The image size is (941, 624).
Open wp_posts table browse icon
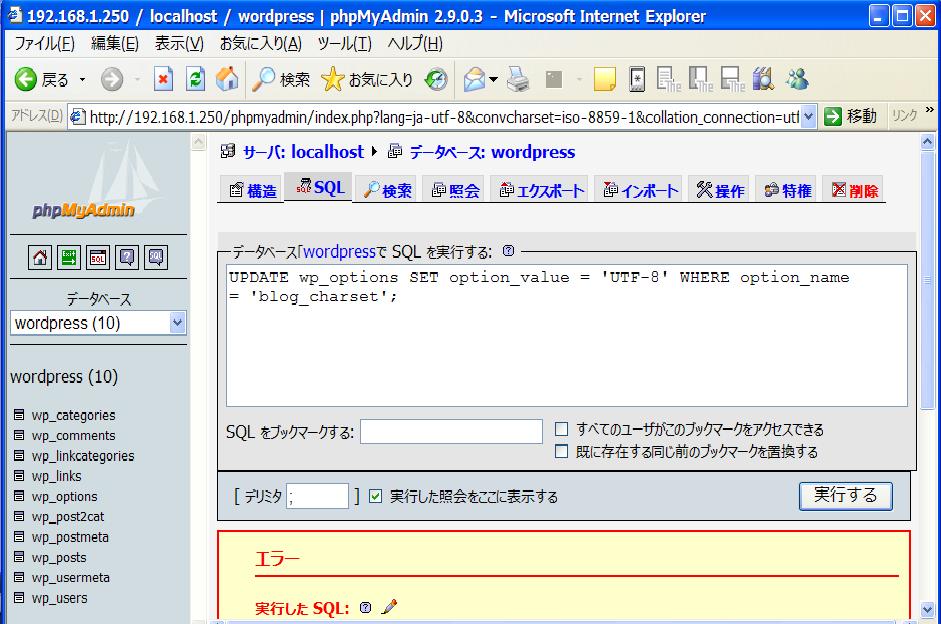19,557
